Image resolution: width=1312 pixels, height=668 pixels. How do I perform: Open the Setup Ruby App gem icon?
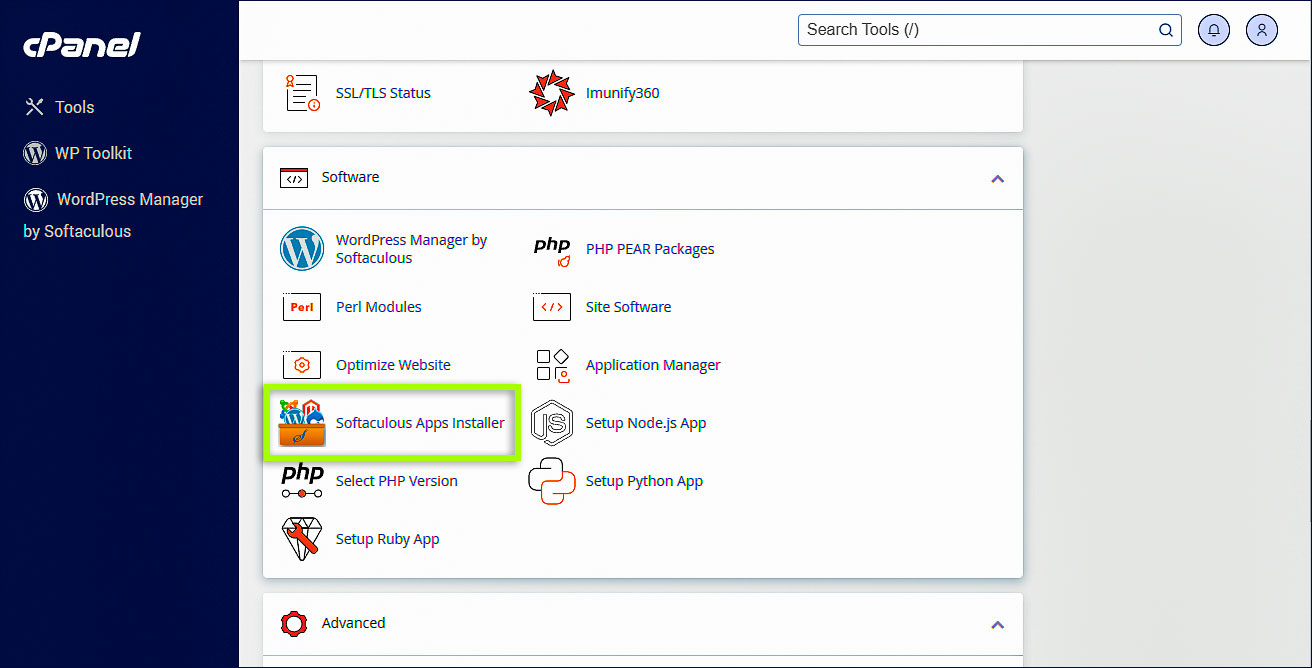coord(302,539)
